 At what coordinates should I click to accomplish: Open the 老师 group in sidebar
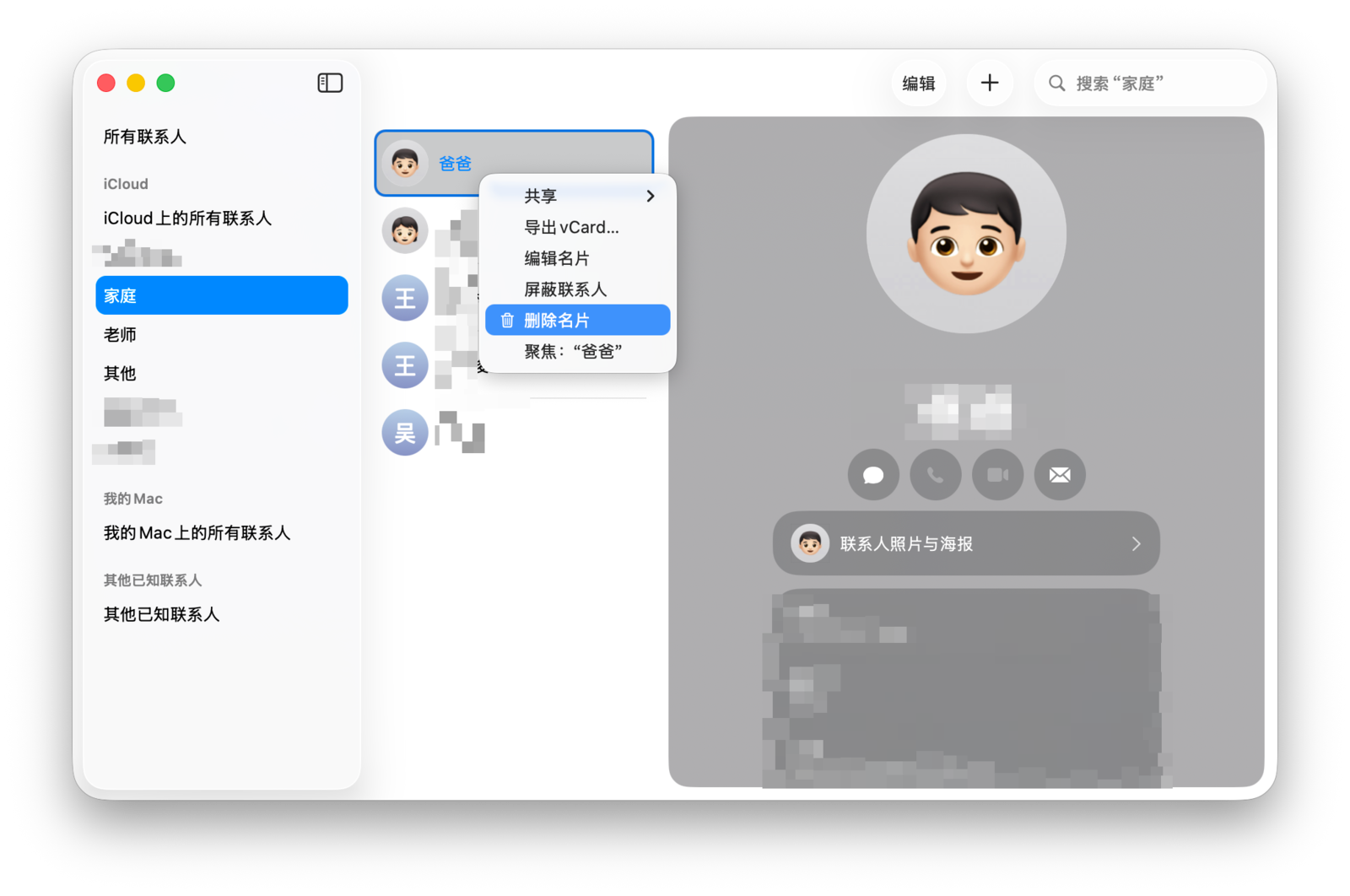tap(120, 335)
